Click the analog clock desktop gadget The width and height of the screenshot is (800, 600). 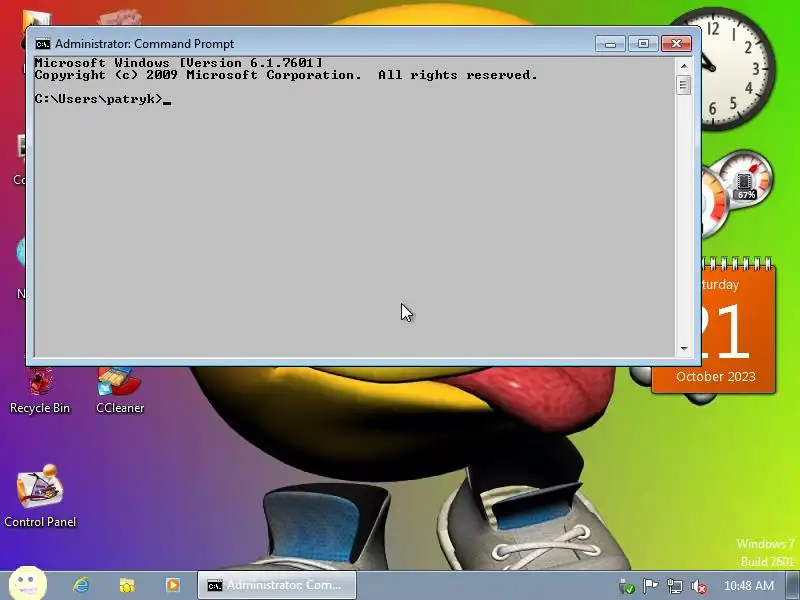point(735,69)
